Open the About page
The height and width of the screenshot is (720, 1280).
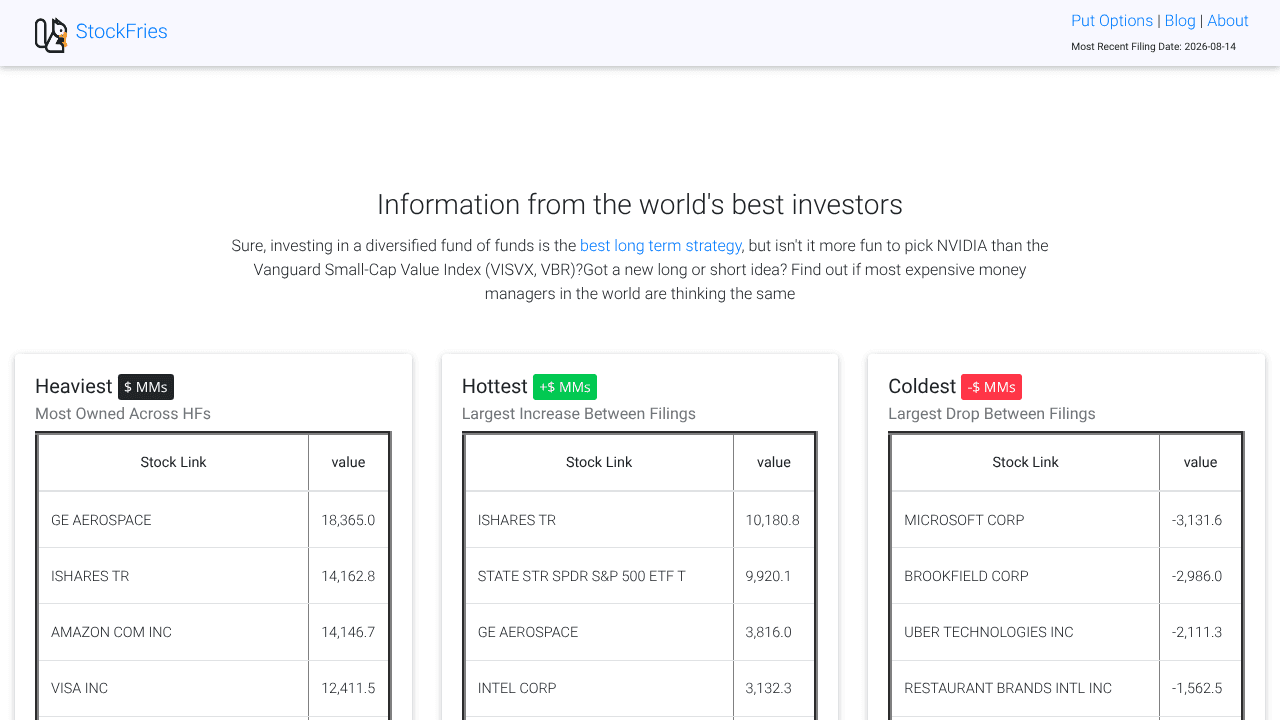click(1228, 21)
